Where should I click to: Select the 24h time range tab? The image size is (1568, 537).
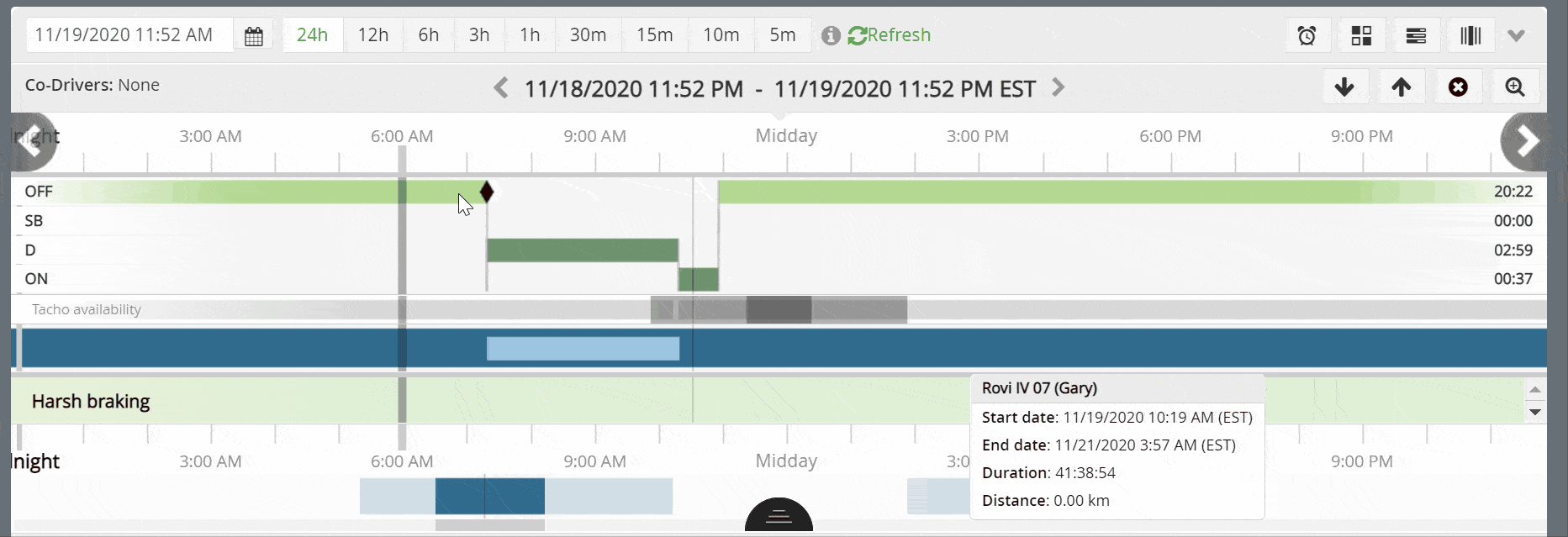(x=312, y=35)
